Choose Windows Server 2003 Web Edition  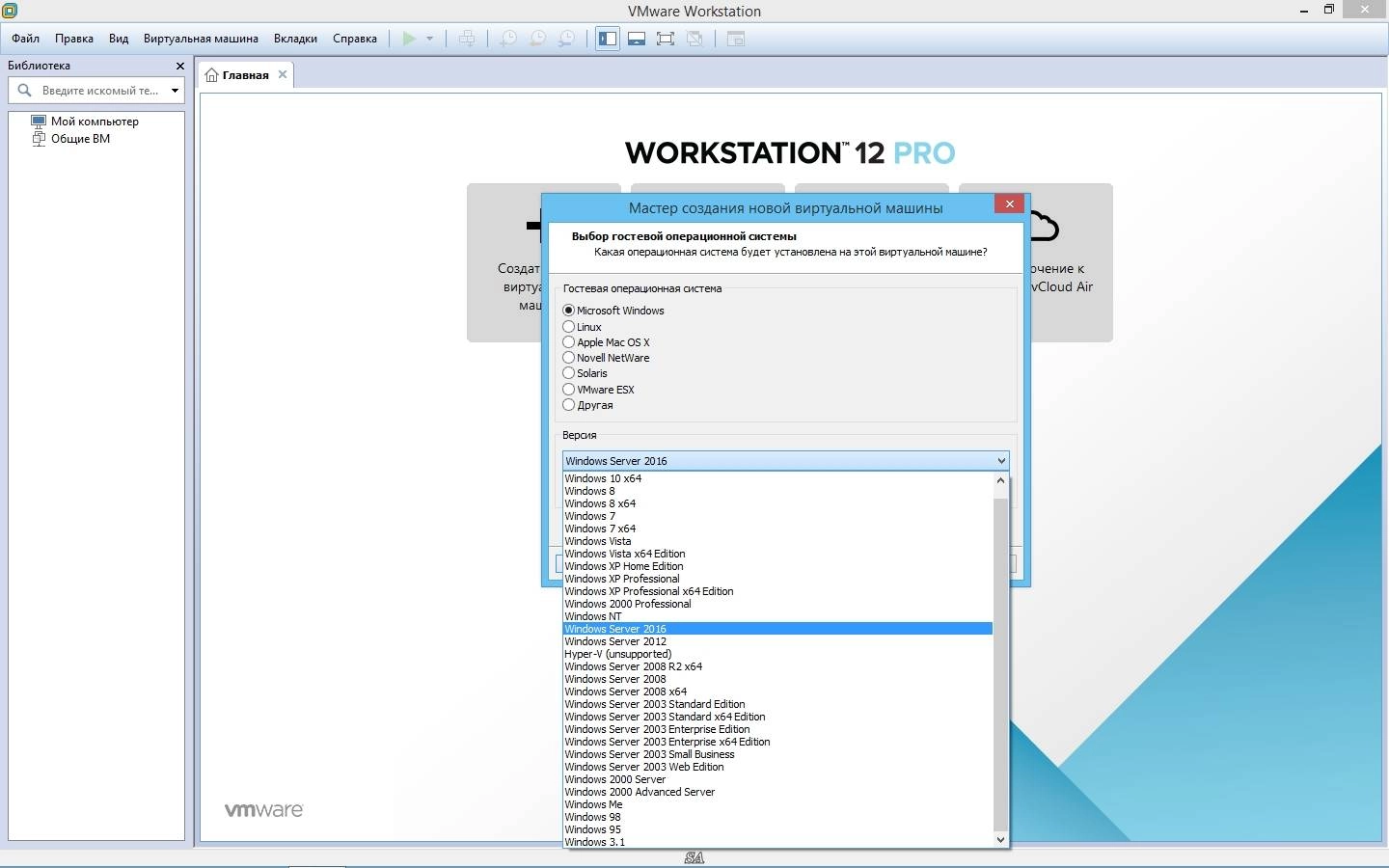[777, 767]
